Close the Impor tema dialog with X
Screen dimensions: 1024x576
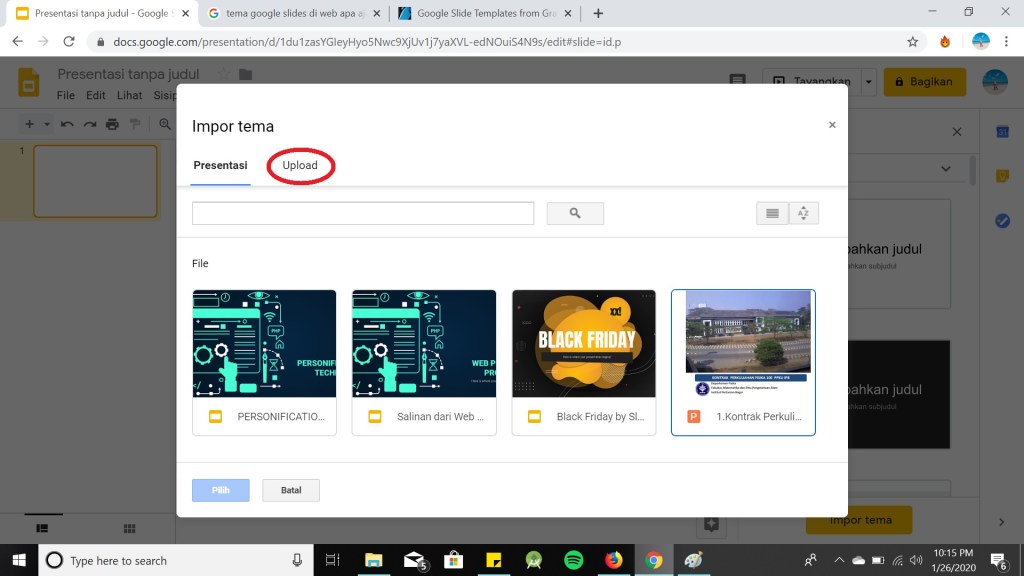pyautogui.click(x=832, y=125)
